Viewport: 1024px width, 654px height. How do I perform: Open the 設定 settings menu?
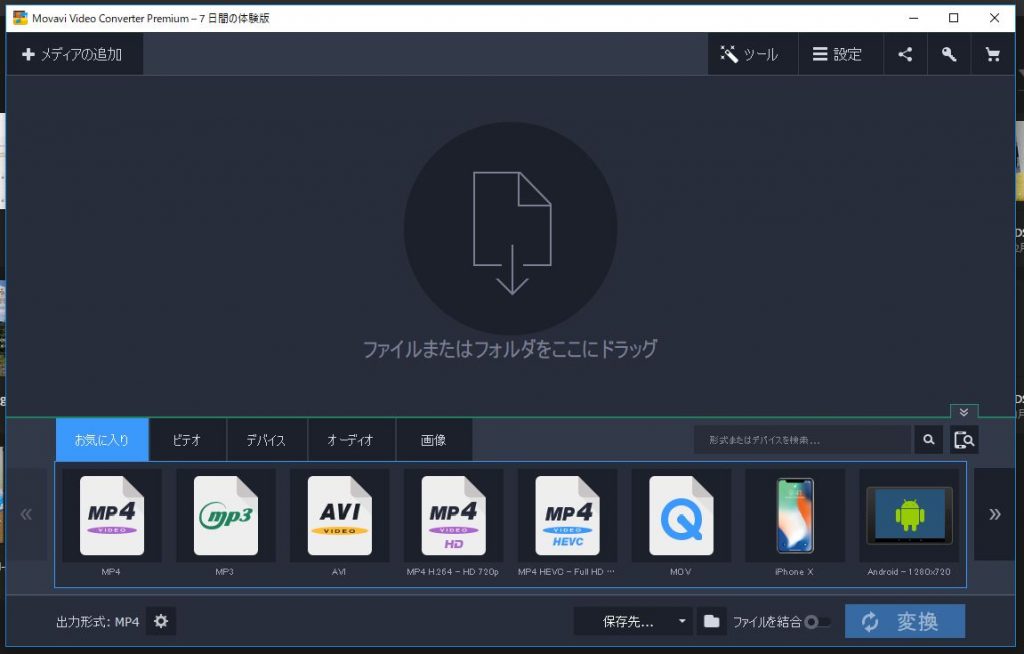tap(839, 54)
